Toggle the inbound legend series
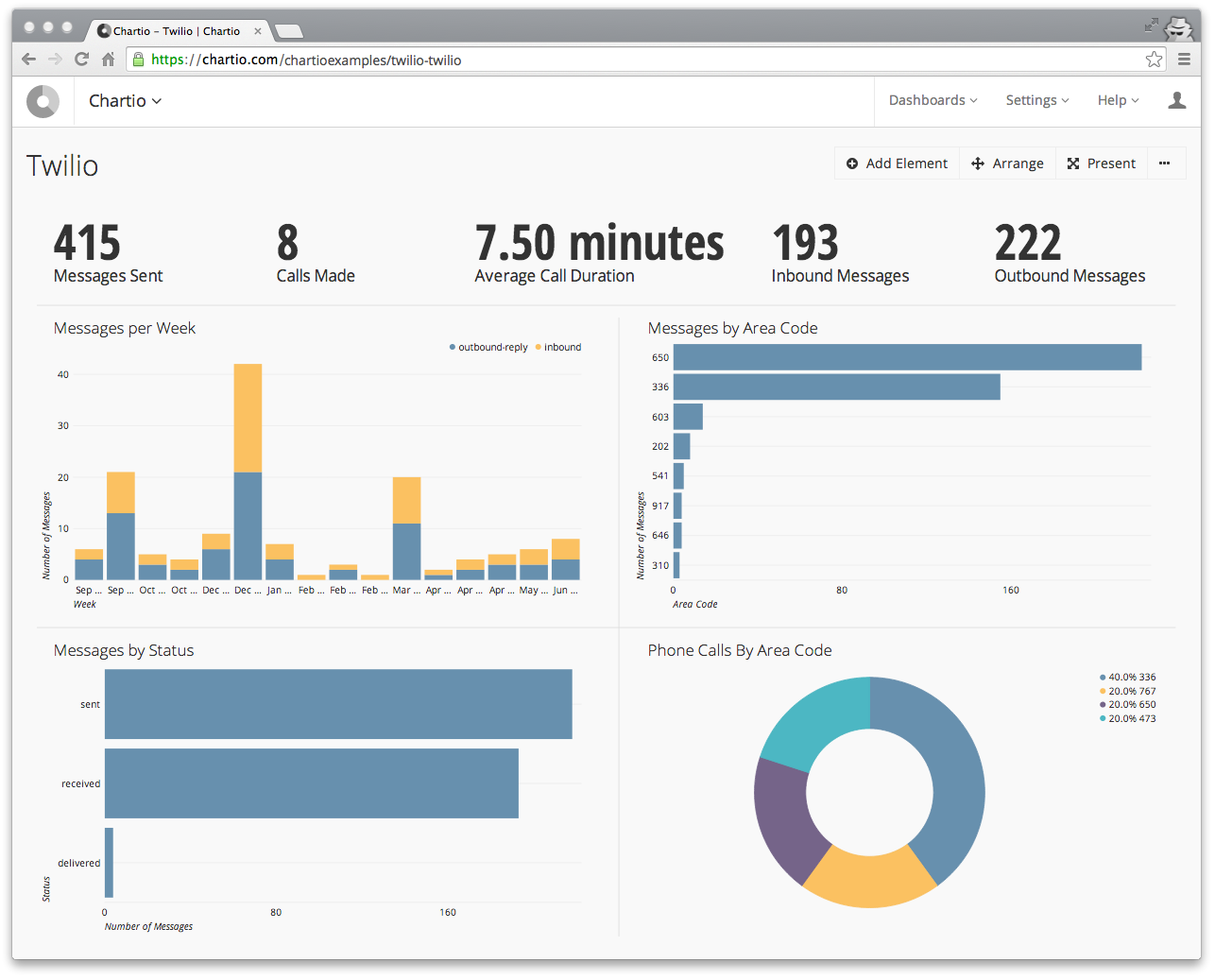1215x980 pixels. [558, 348]
